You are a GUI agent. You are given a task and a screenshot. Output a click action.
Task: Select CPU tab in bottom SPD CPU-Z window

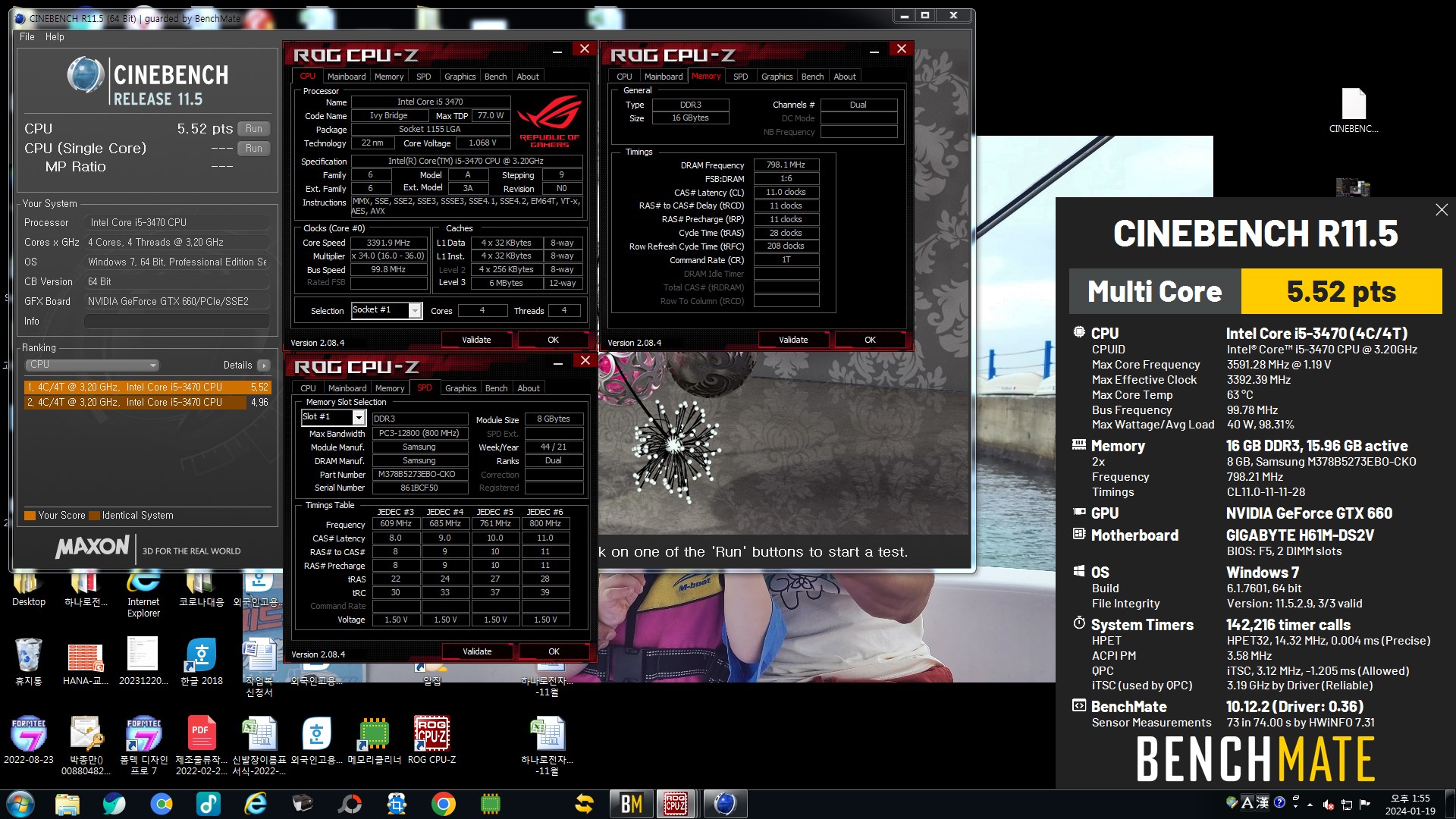pyautogui.click(x=308, y=388)
